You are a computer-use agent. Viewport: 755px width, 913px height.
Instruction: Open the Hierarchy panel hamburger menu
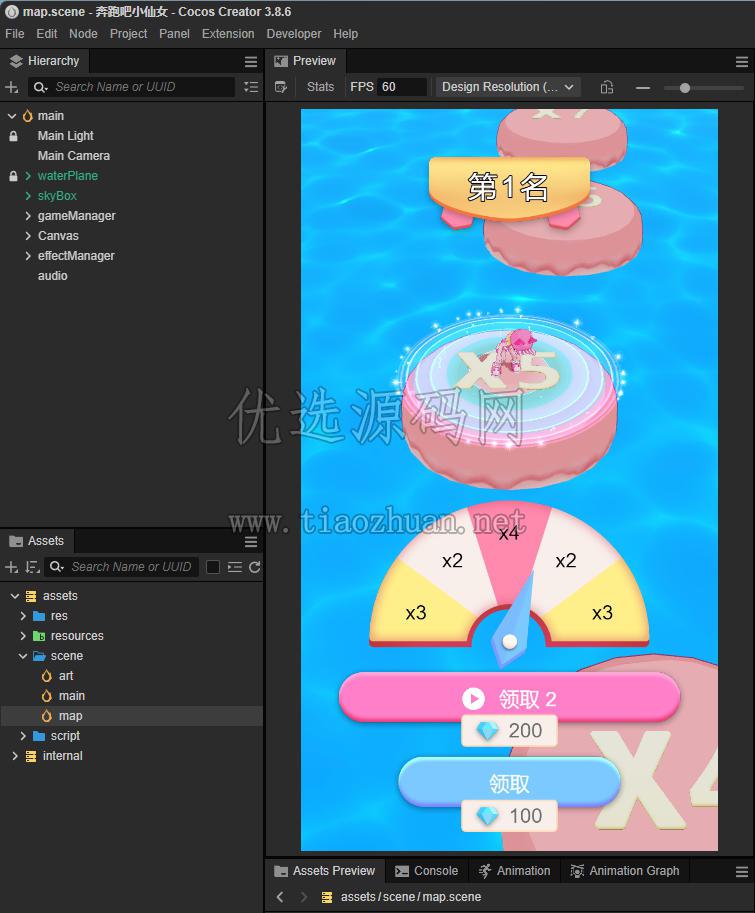click(x=251, y=62)
